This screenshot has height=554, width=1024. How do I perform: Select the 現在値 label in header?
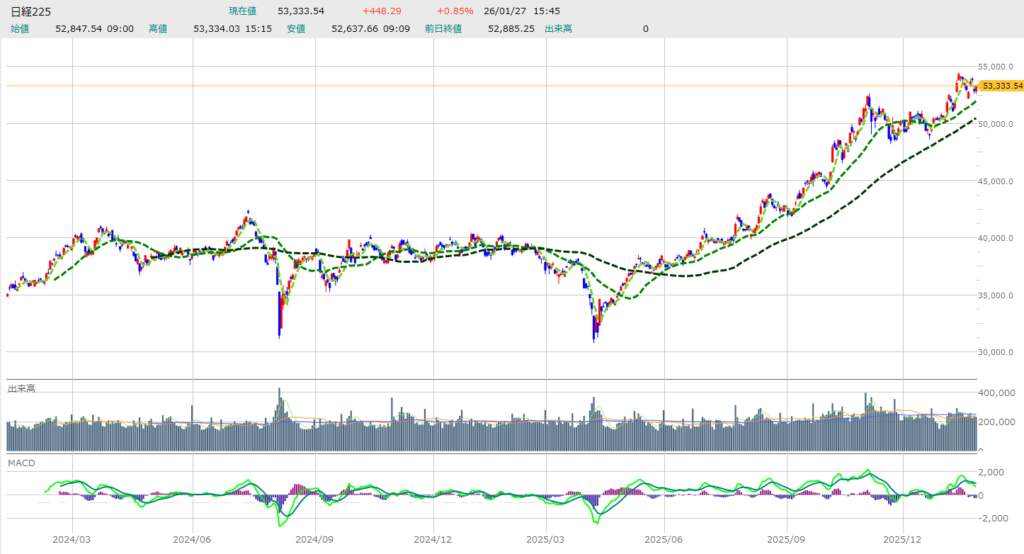click(x=244, y=11)
